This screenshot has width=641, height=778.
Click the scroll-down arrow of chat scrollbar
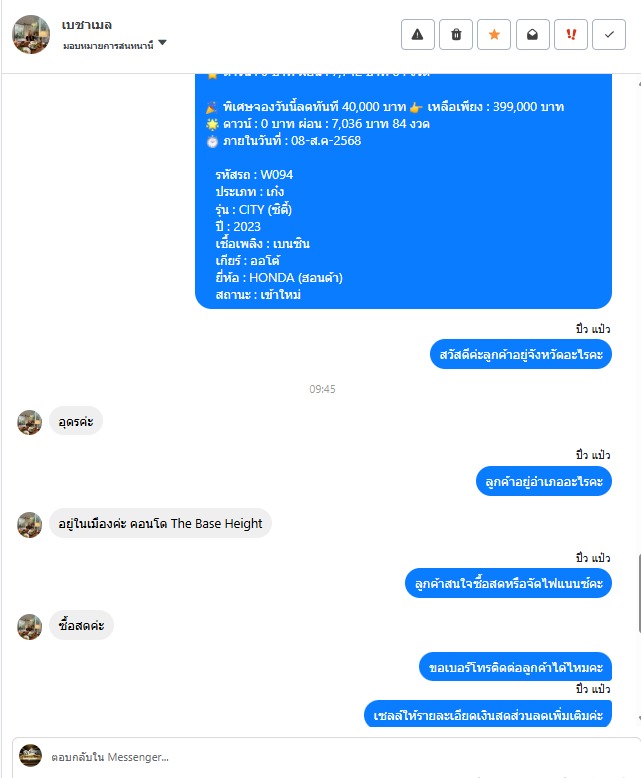click(640, 718)
